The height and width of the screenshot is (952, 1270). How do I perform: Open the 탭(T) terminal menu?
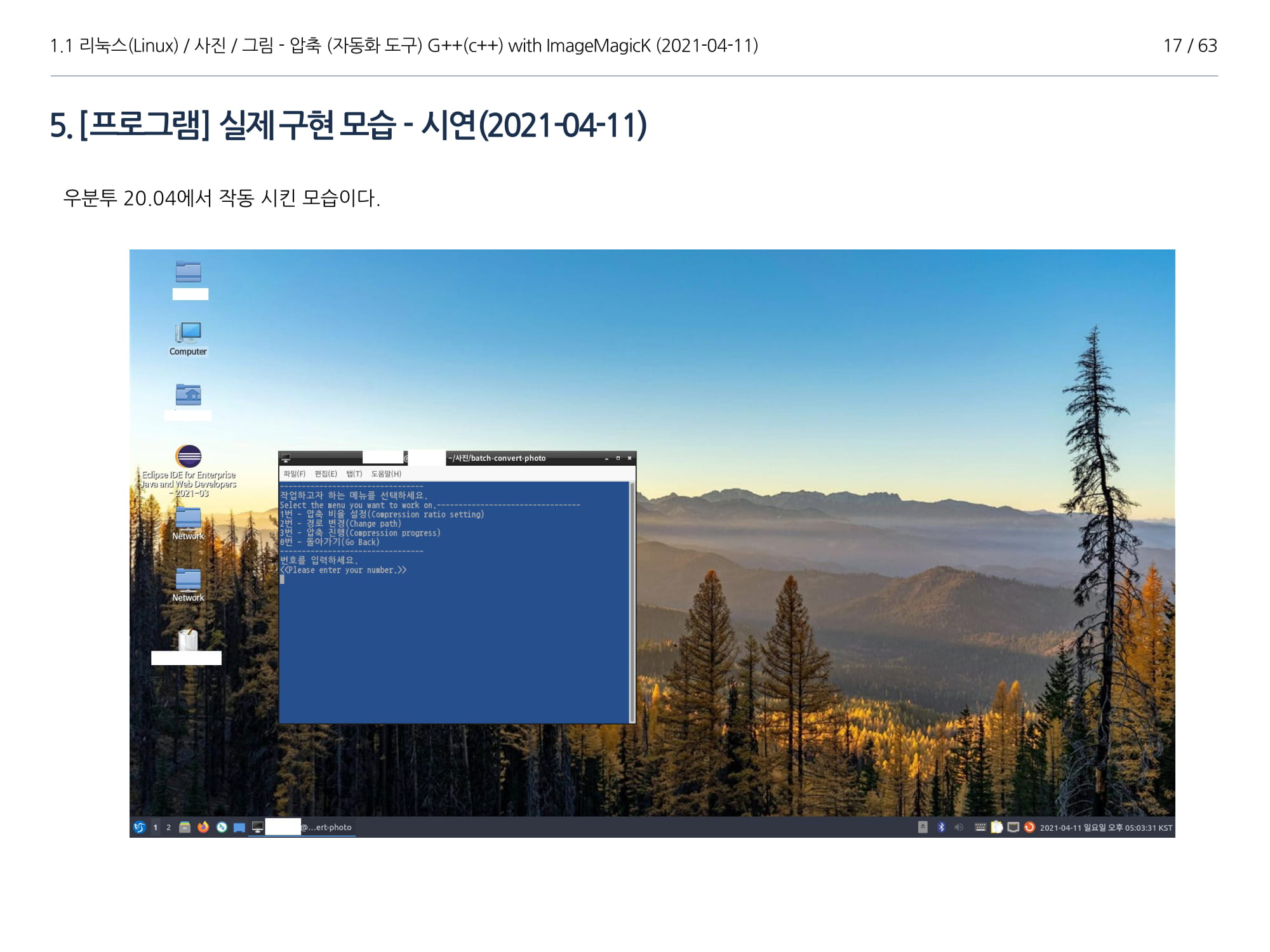pos(354,473)
